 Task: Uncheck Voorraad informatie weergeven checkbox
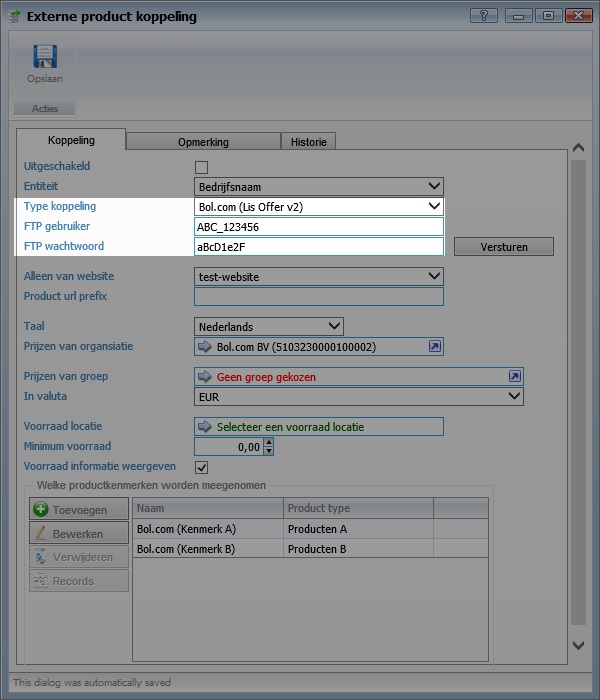click(201, 467)
